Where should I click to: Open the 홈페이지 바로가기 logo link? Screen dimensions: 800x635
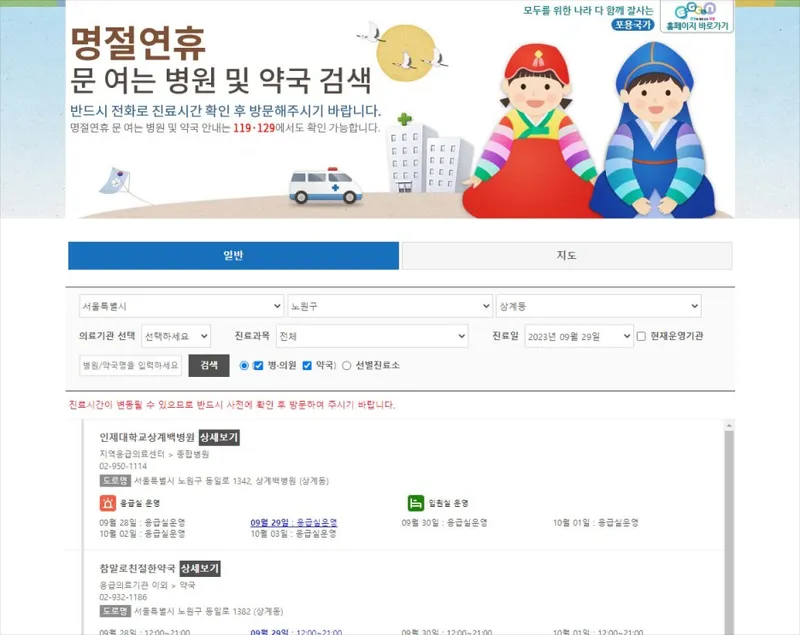[x=697, y=16]
